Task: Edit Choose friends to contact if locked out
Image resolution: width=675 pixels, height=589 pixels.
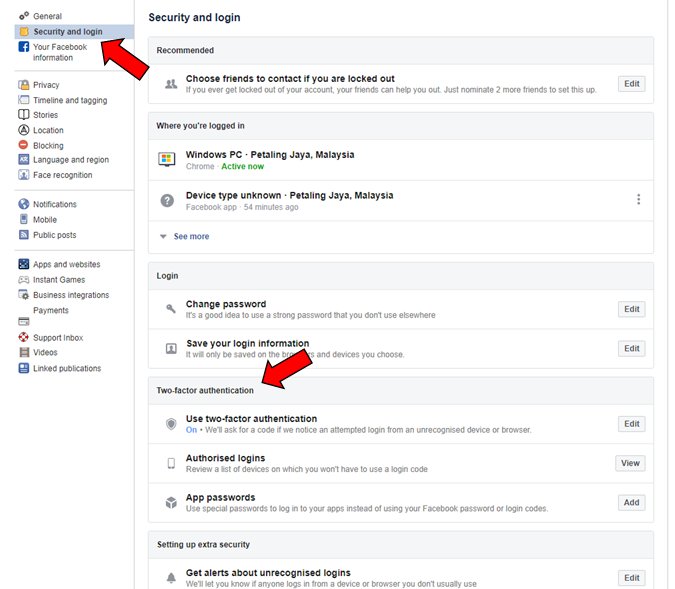Action: (x=632, y=84)
